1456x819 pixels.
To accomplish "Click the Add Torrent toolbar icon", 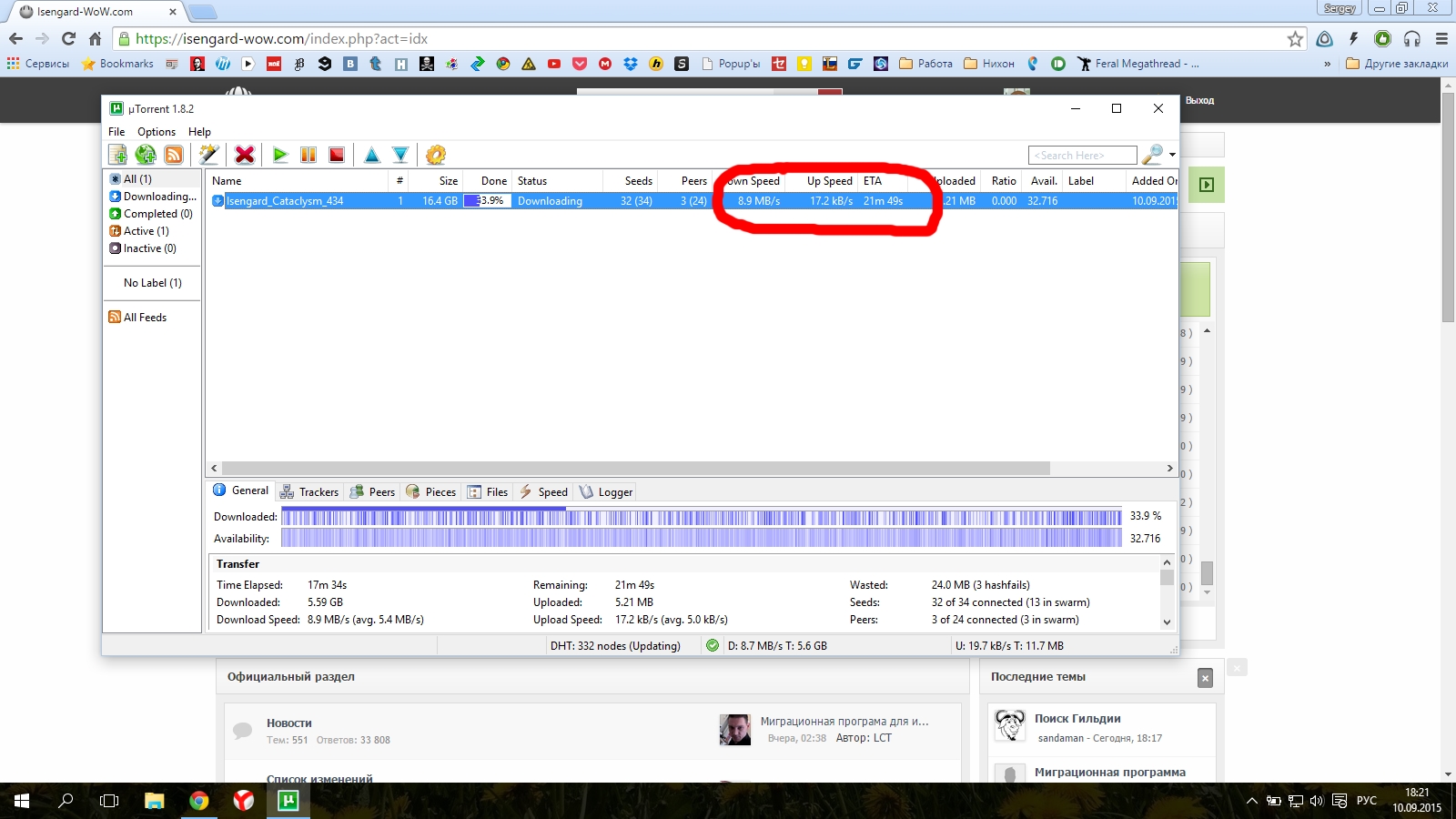I will tap(117, 155).
